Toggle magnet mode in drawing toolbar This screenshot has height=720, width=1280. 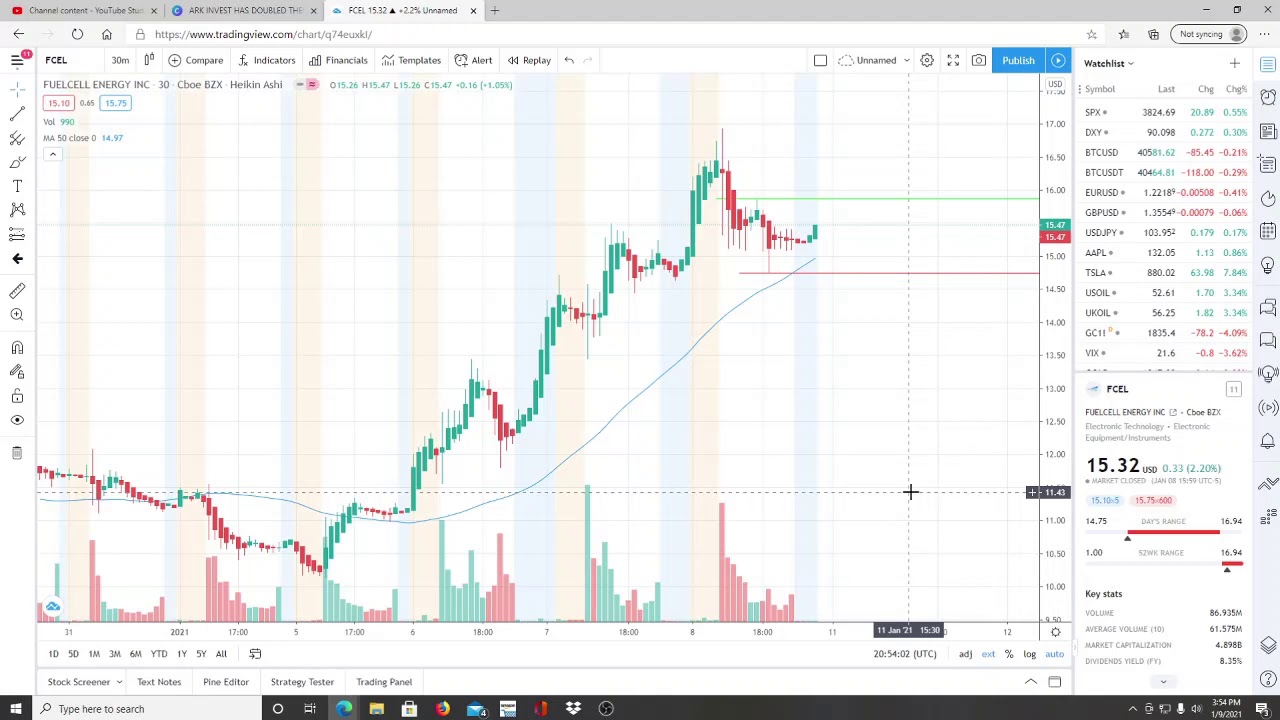(17, 348)
